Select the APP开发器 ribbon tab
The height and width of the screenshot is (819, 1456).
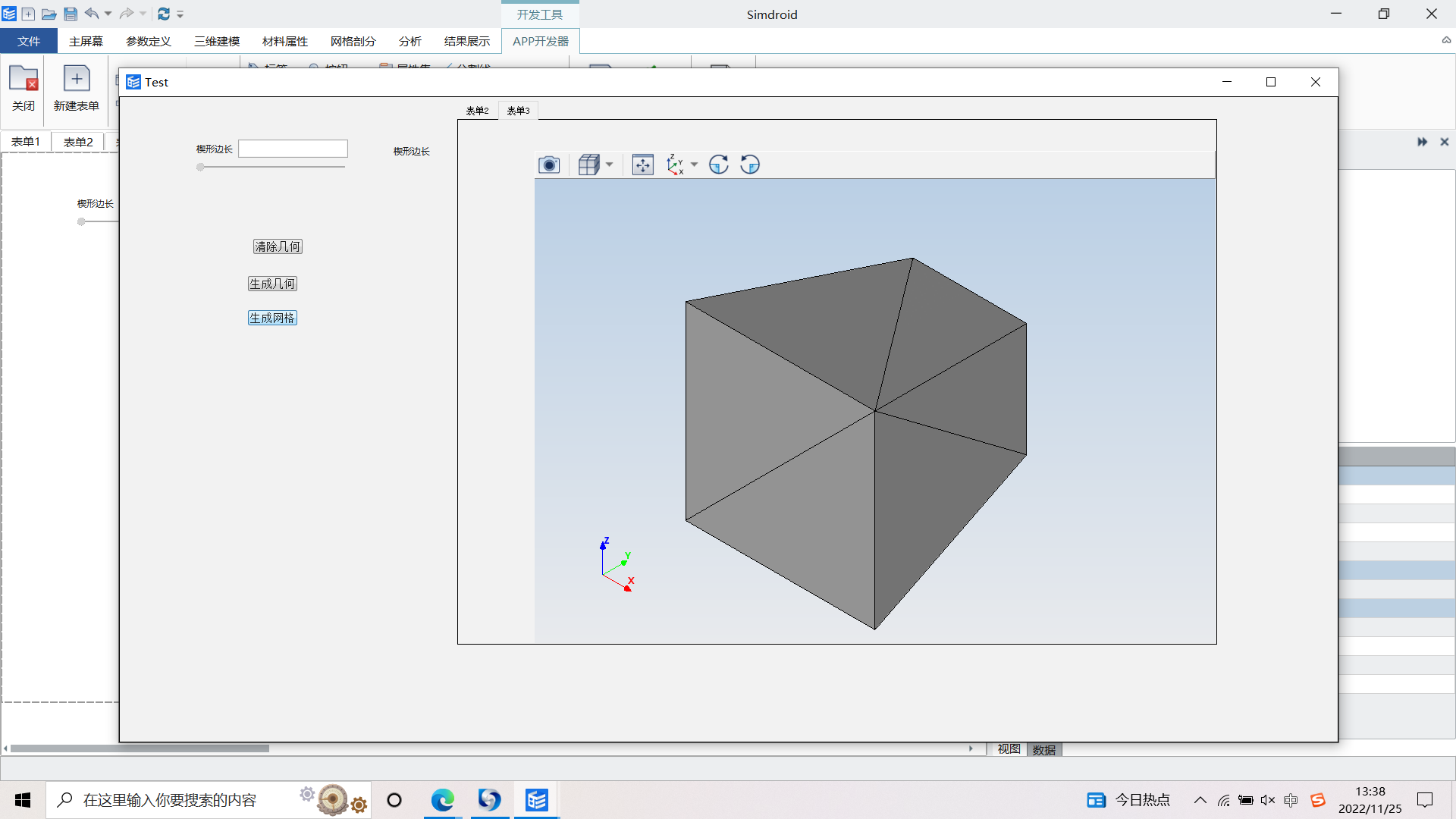click(541, 41)
